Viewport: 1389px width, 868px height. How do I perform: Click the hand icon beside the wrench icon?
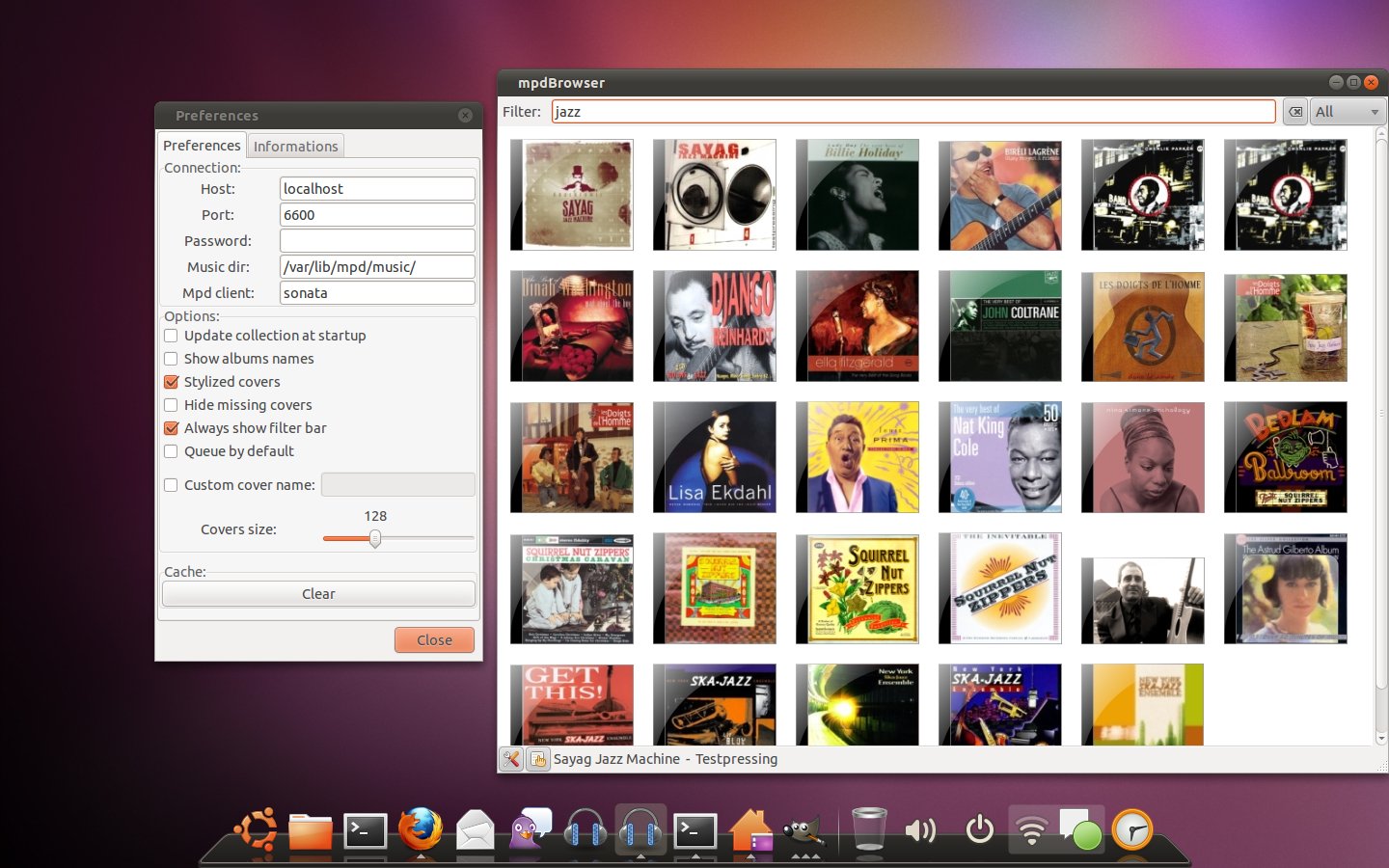click(538, 759)
